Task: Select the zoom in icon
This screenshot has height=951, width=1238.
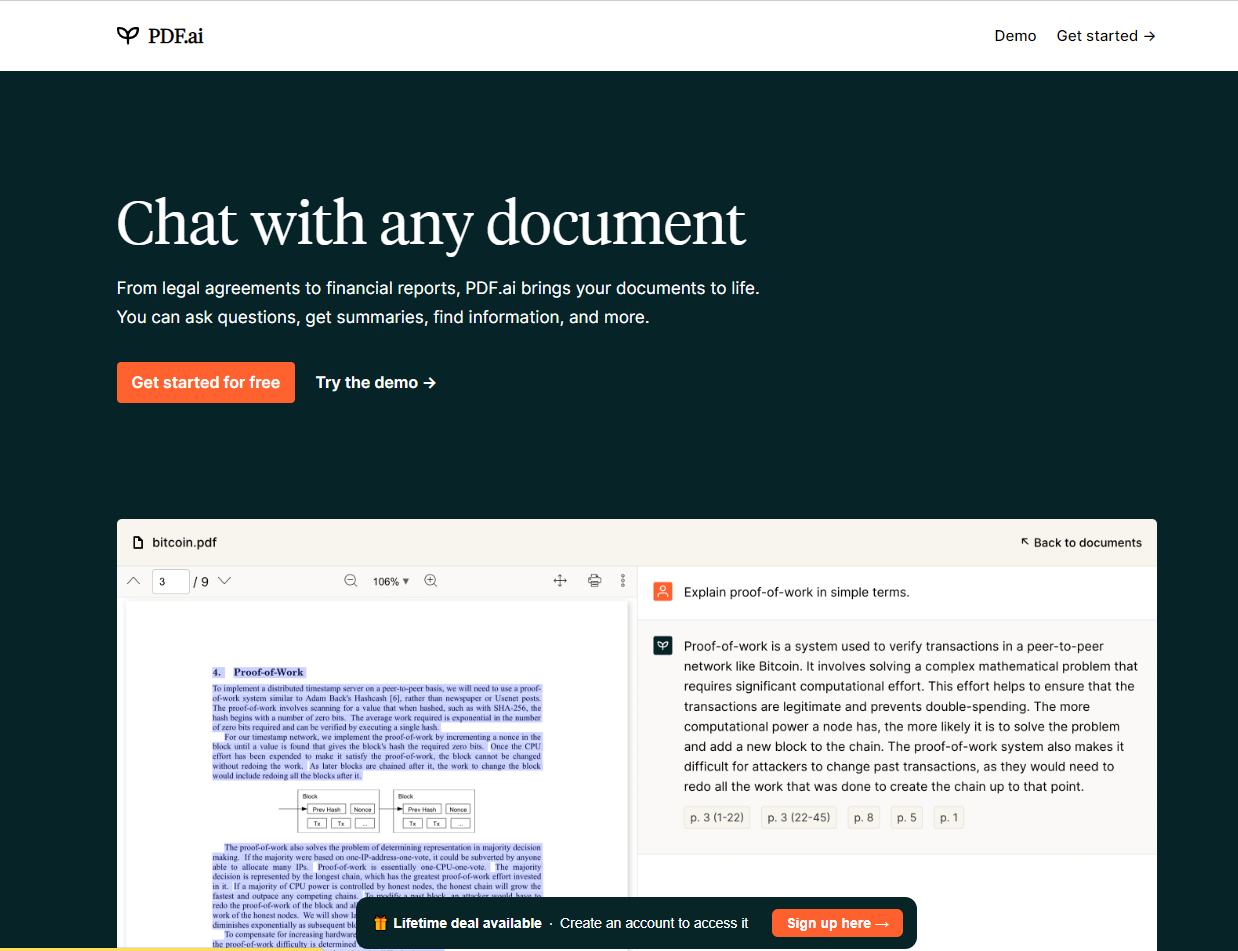Action: click(430, 580)
